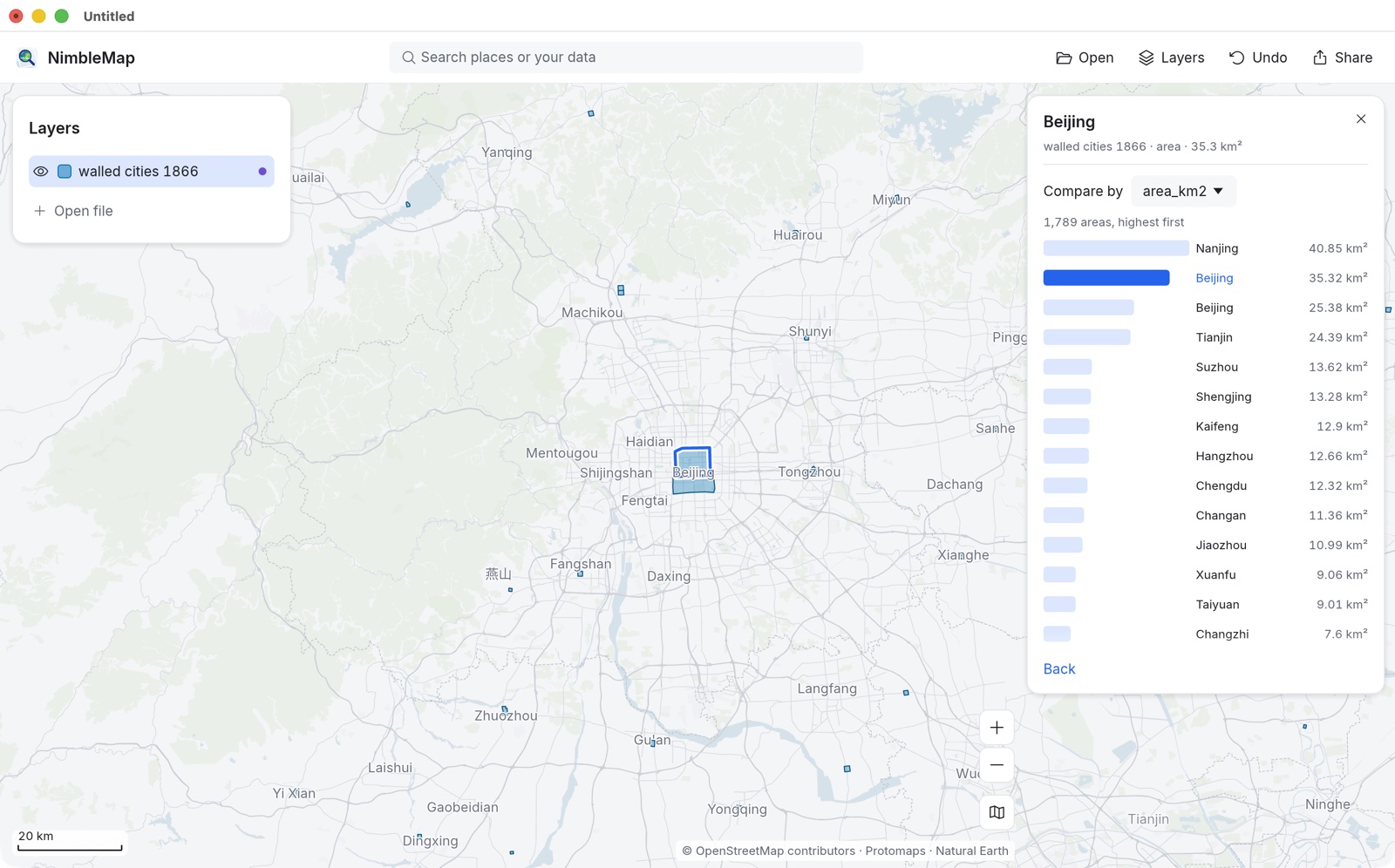
Task: Click OpenStreetMap contributors attribution
Action: 769,851
